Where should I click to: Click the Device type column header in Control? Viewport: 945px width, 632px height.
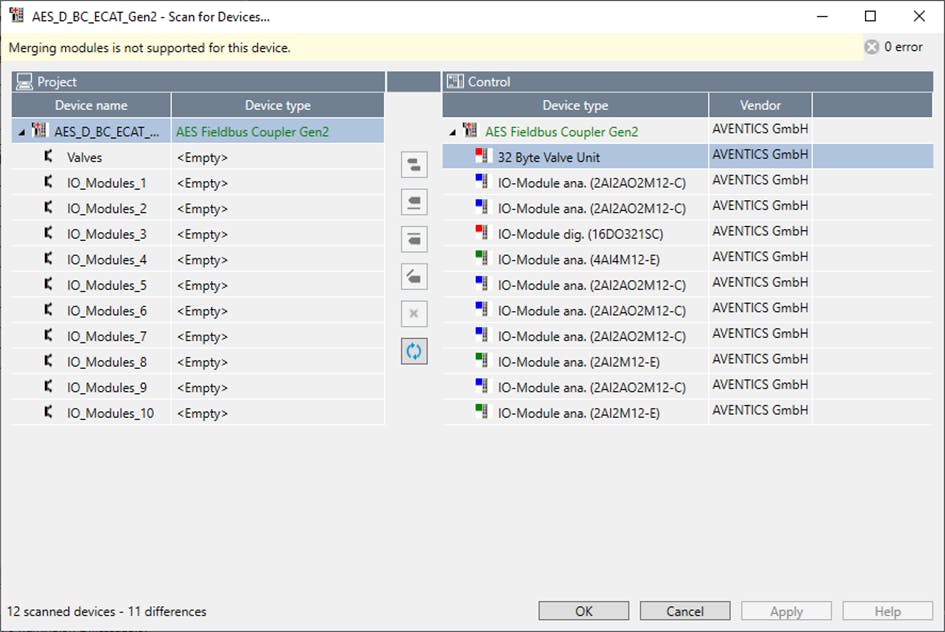576,105
